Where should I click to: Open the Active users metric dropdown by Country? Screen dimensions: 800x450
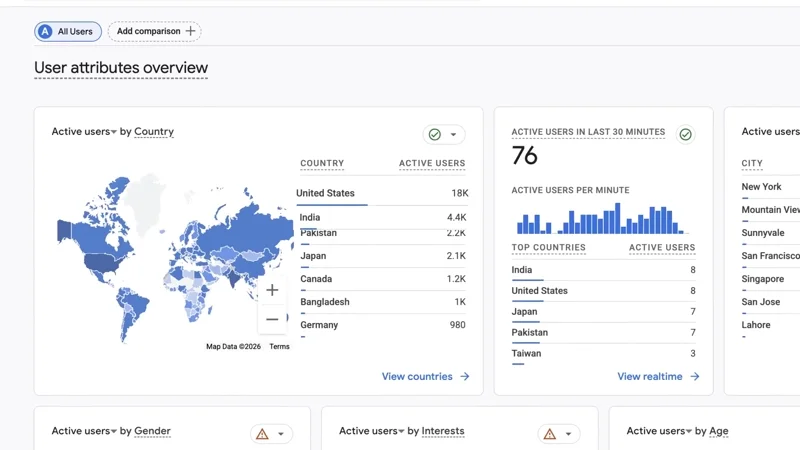click(x=84, y=132)
